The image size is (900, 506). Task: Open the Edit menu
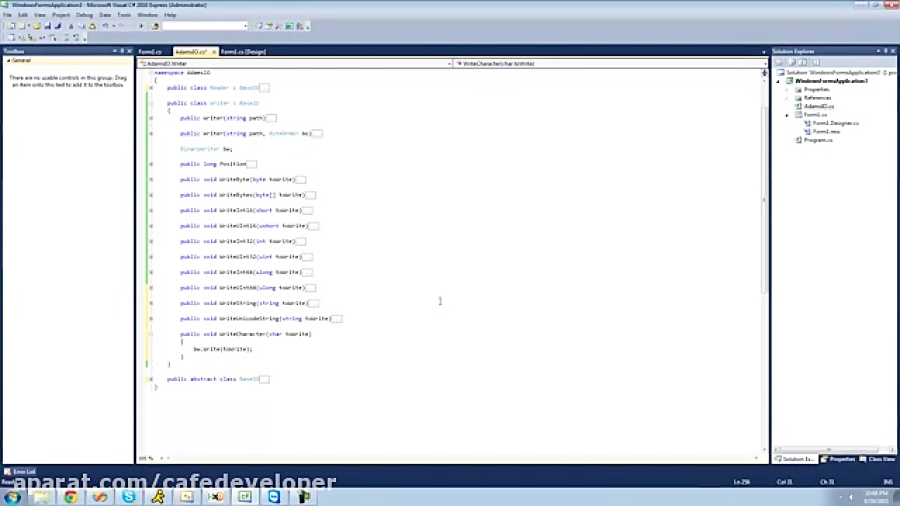pyautogui.click(x=23, y=15)
